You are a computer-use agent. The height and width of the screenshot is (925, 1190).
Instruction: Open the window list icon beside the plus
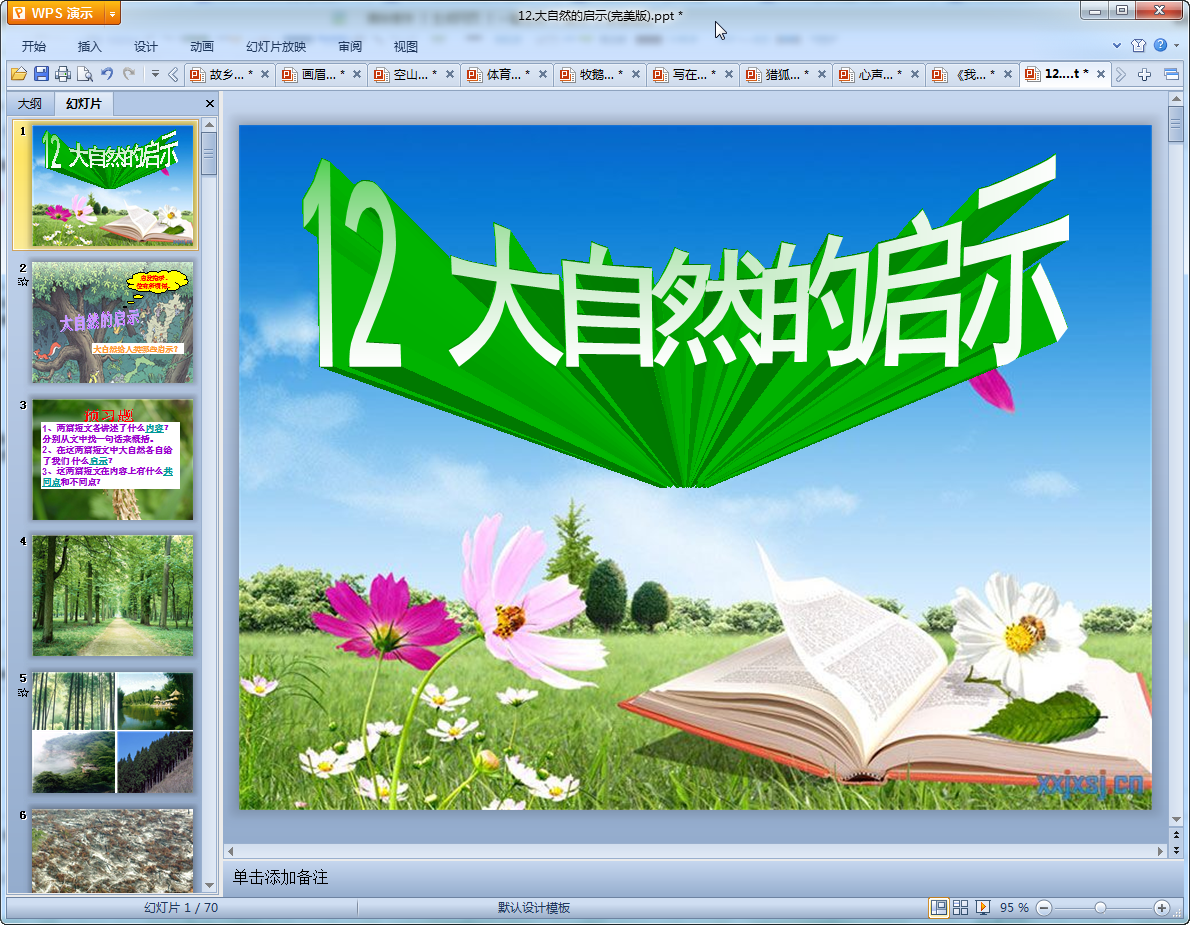click(x=1171, y=74)
